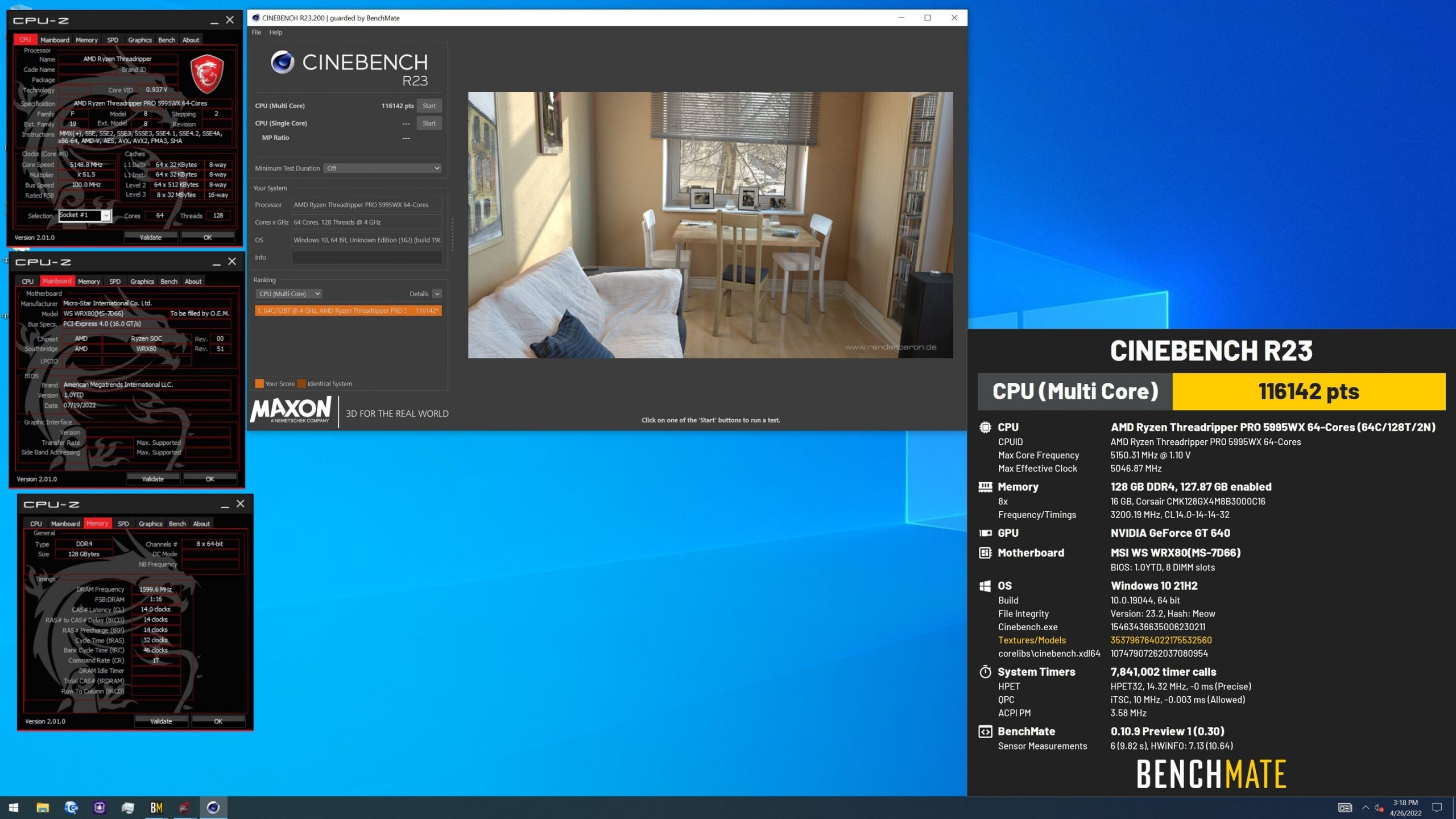1456x819 pixels.
Task: Start the CPU Single Core benchmark
Action: [428, 122]
